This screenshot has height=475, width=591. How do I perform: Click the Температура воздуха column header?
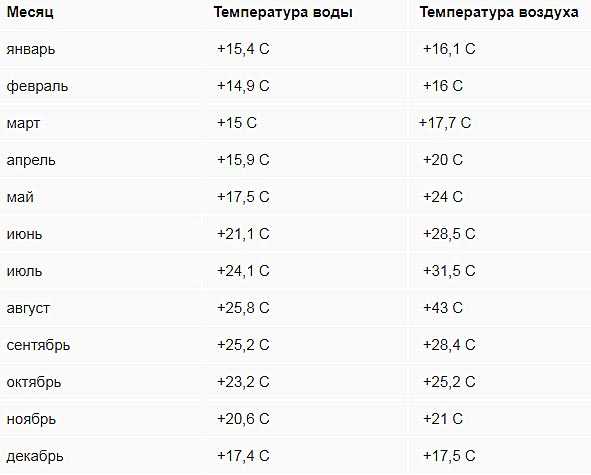pos(499,12)
